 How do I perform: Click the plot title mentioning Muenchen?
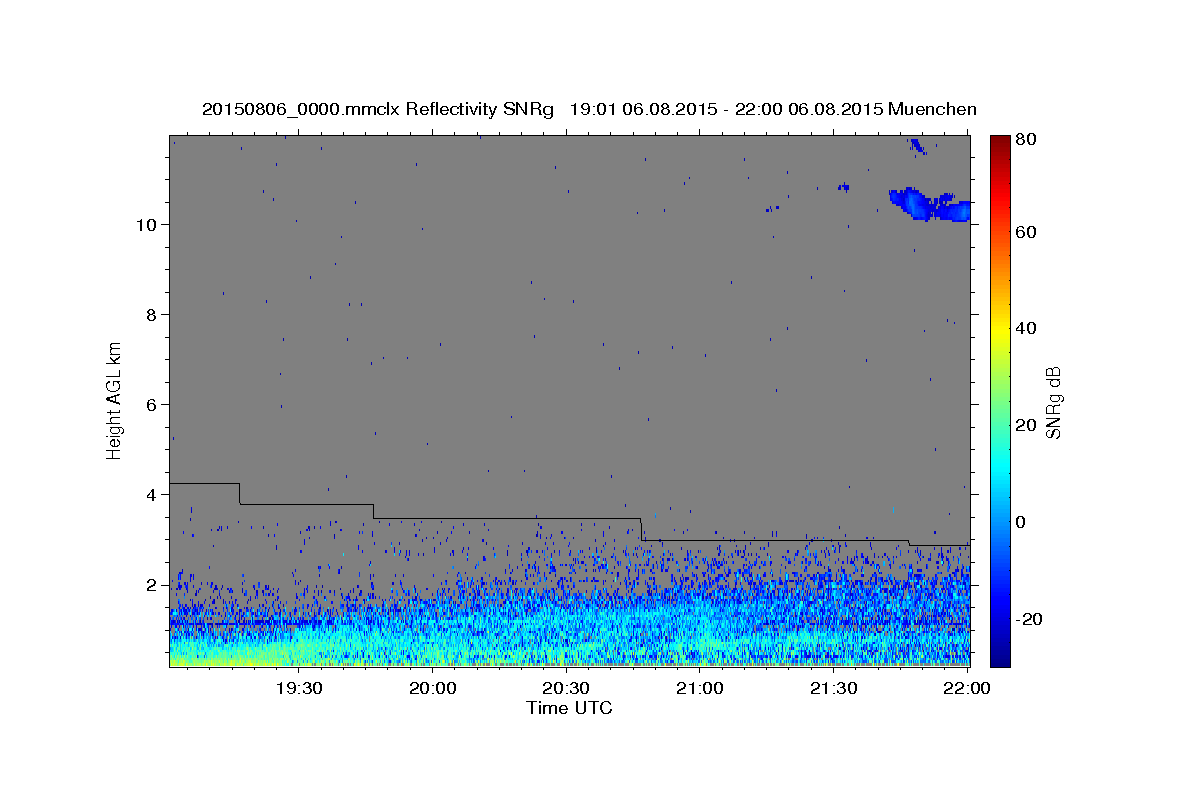[x=589, y=109]
